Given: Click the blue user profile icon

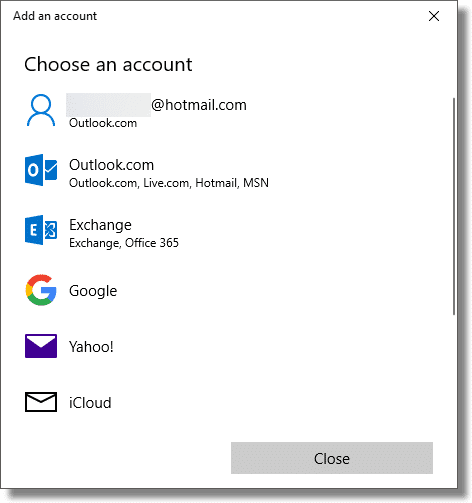Looking at the screenshot, I should 41,110.
